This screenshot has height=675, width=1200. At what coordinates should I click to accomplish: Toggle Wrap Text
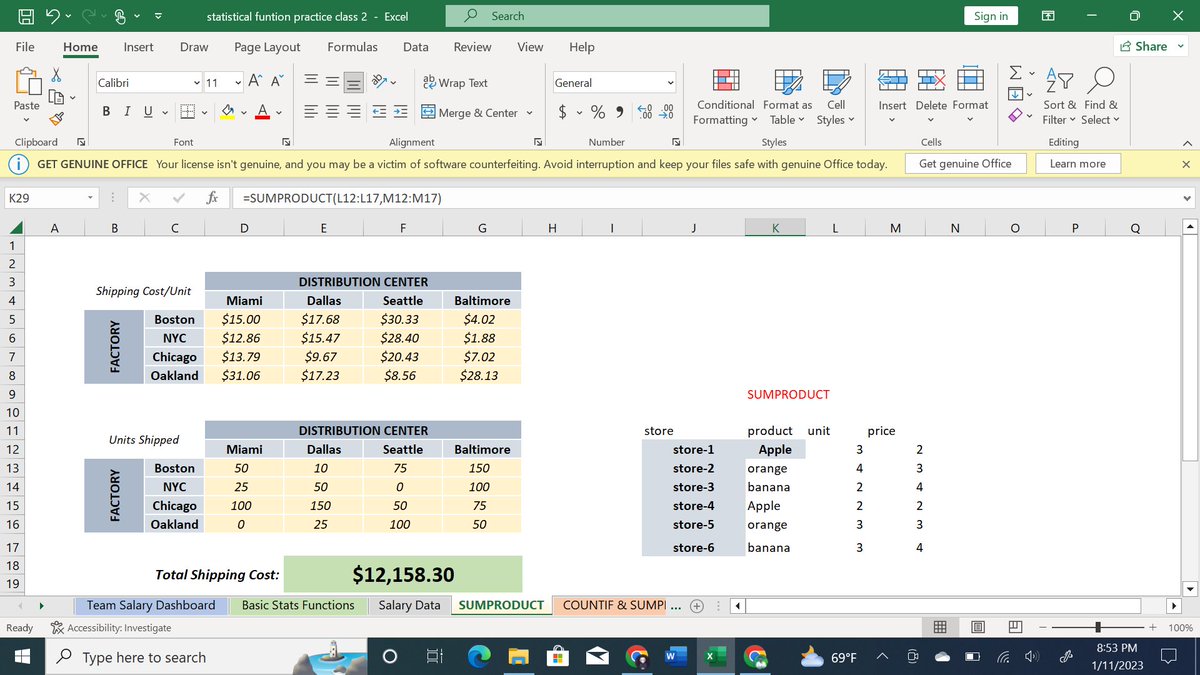coord(455,83)
